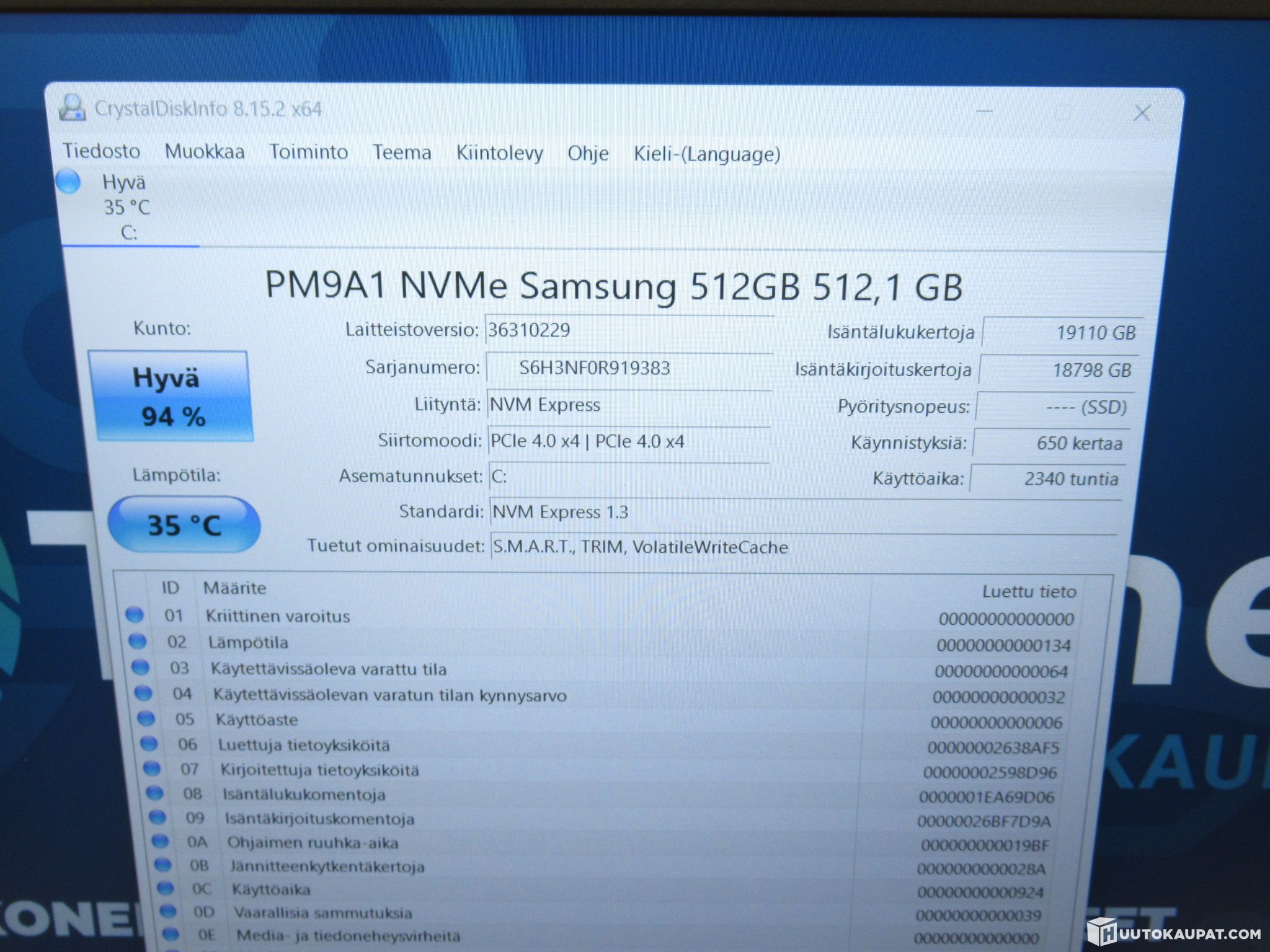Screen dimensions: 1270x952
Task: Click the status dot for Vaarallisia sammutuksia
Action: (167, 912)
